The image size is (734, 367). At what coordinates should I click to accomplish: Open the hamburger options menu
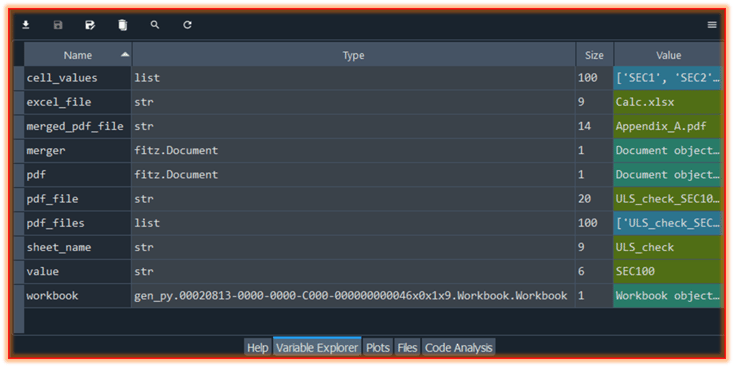click(712, 25)
